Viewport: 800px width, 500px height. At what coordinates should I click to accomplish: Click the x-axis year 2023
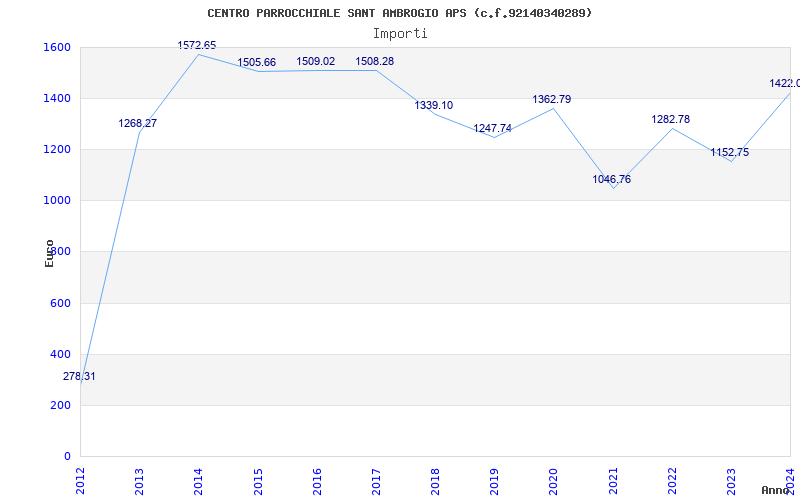pyautogui.click(x=732, y=481)
